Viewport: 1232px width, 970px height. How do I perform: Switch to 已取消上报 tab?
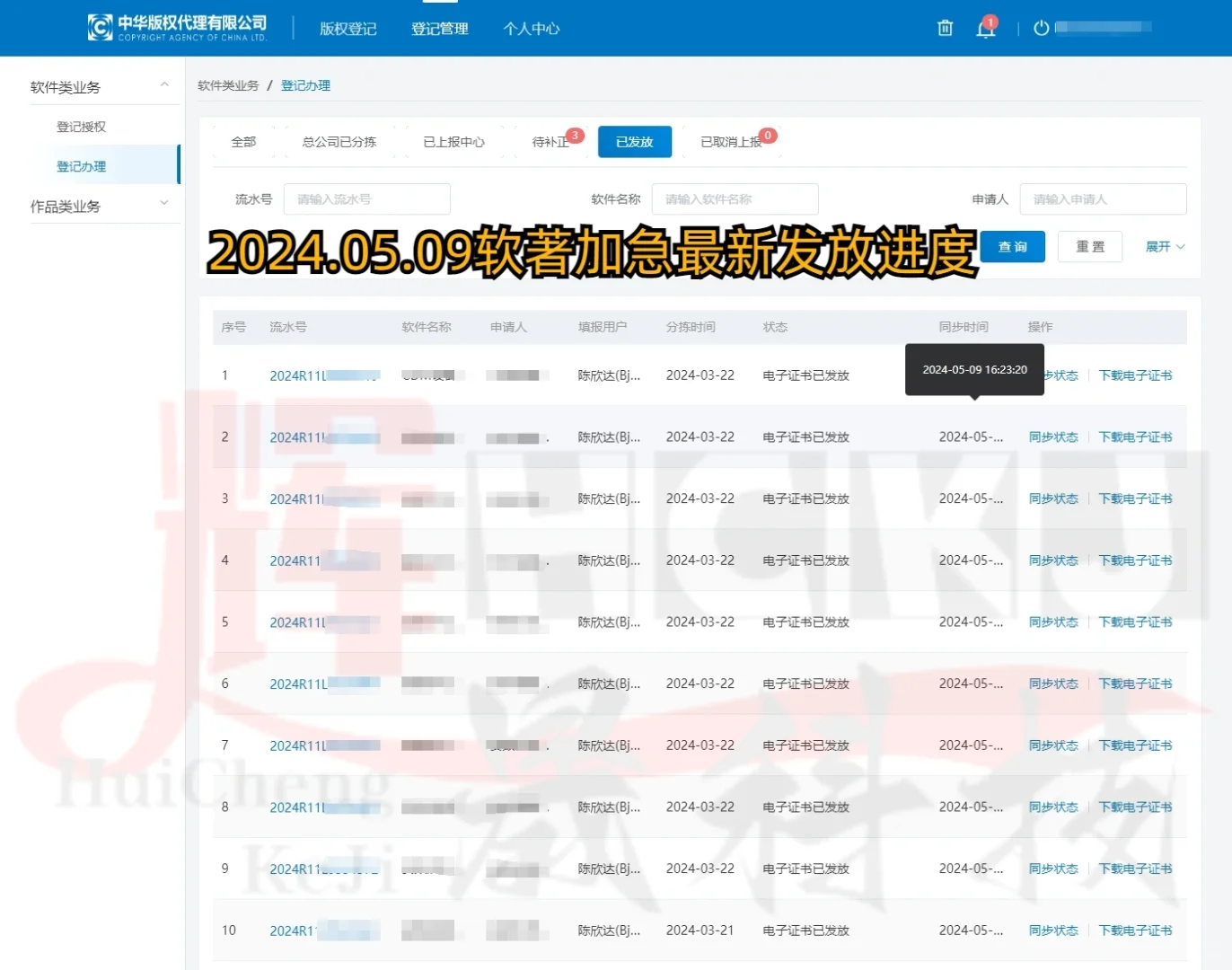tap(729, 141)
